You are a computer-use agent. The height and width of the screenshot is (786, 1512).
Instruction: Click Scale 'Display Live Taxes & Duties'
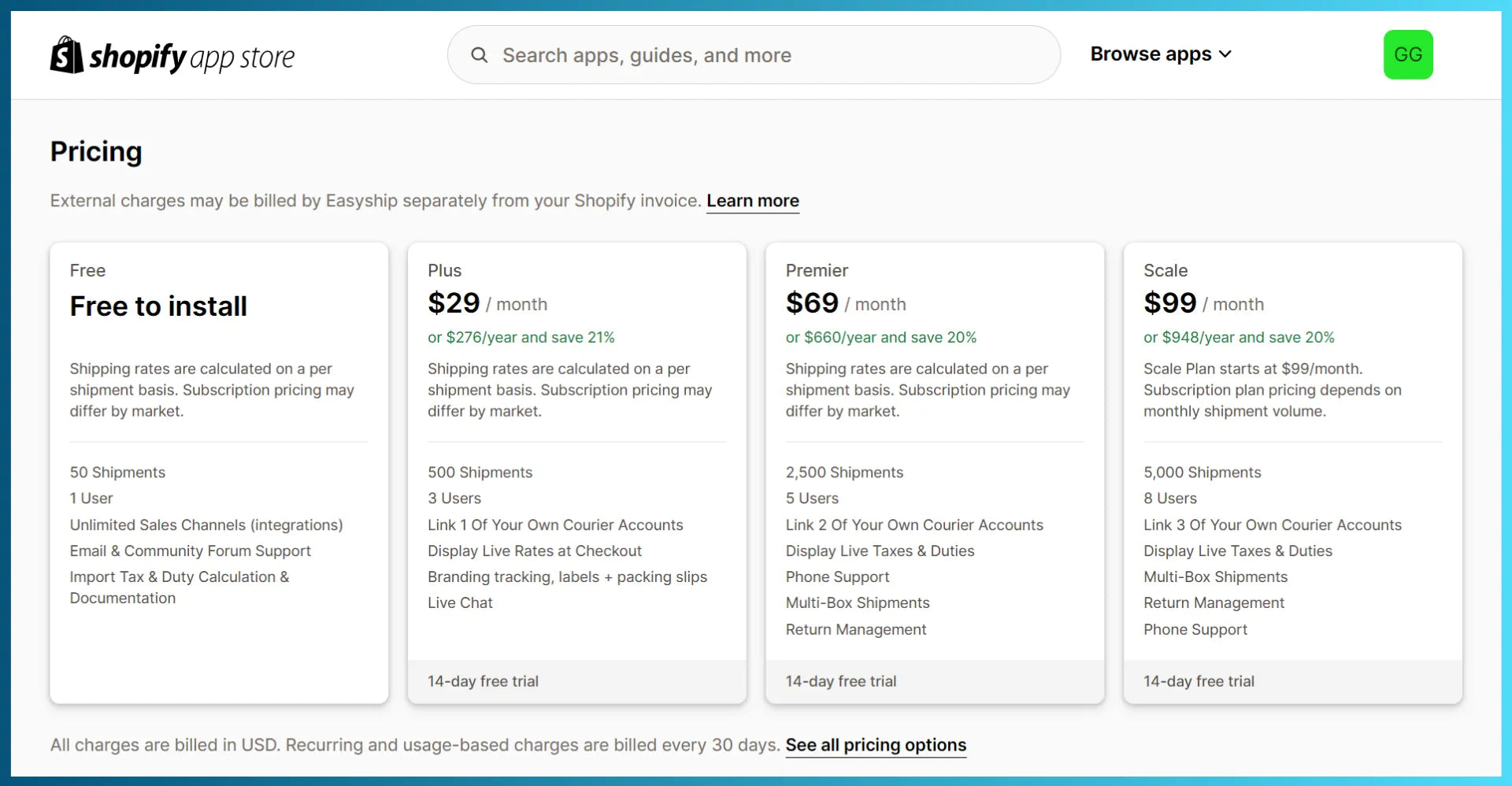(x=1238, y=551)
